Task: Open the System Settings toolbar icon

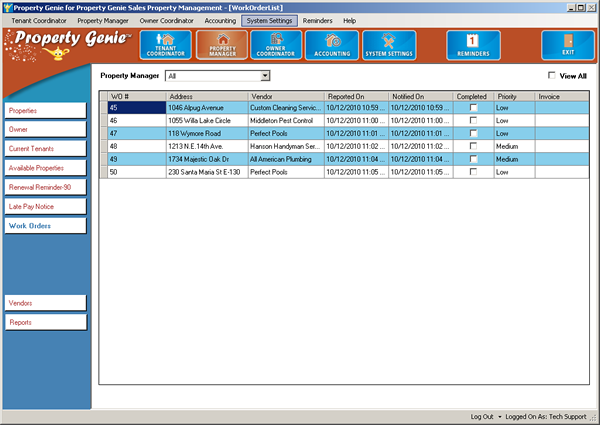Action: [x=389, y=45]
